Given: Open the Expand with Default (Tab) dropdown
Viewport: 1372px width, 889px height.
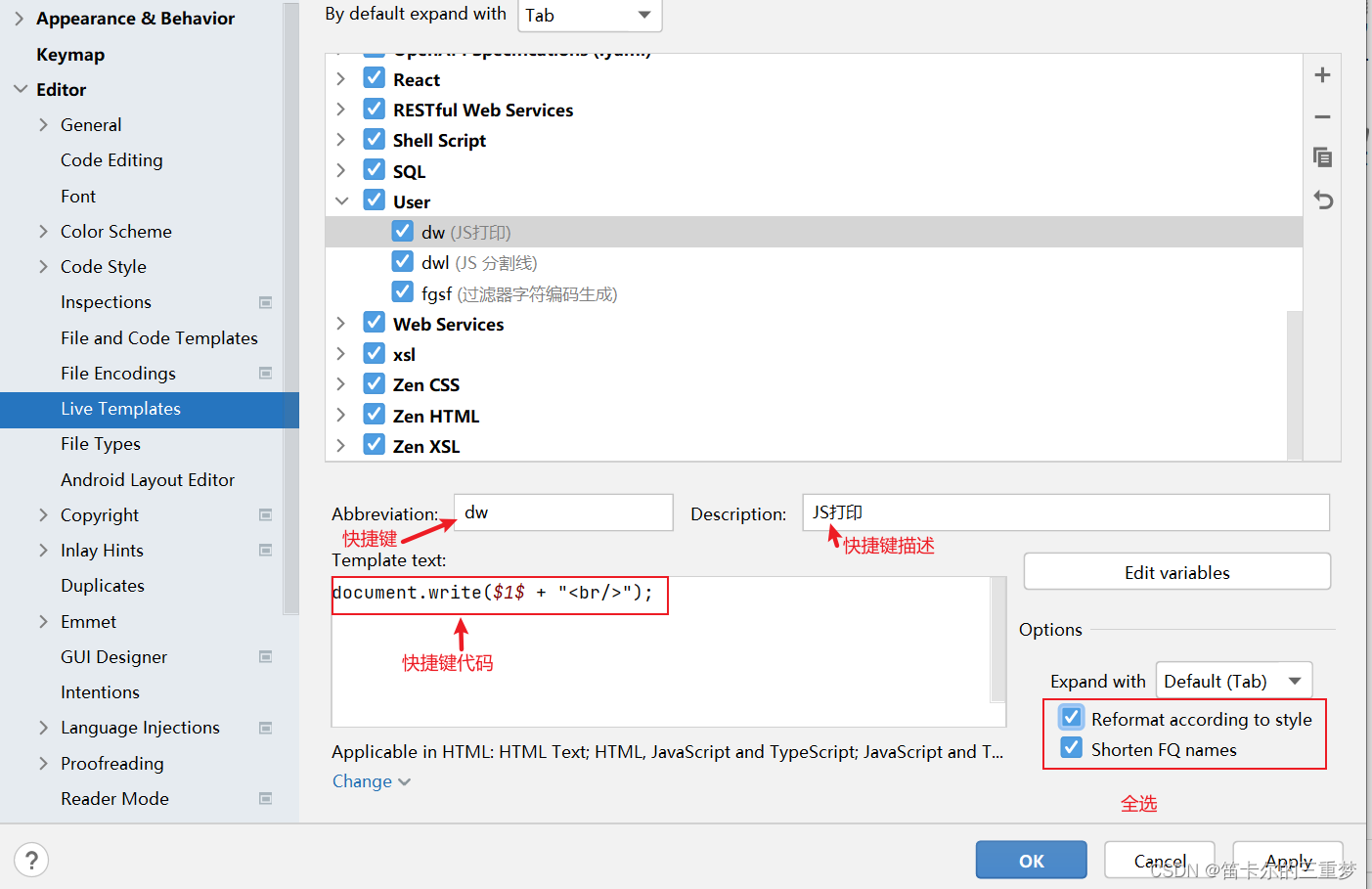Looking at the screenshot, I should click(x=1234, y=681).
